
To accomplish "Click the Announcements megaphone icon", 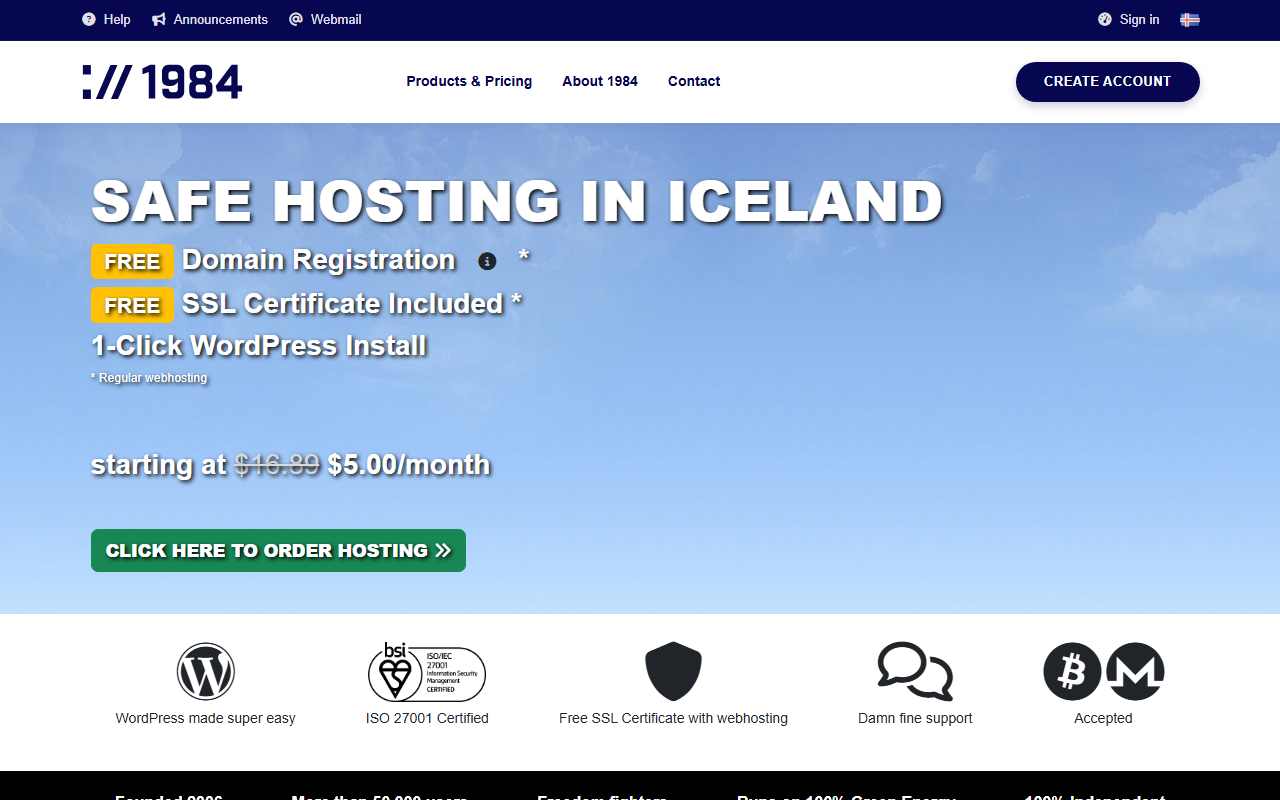I will (x=159, y=19).
